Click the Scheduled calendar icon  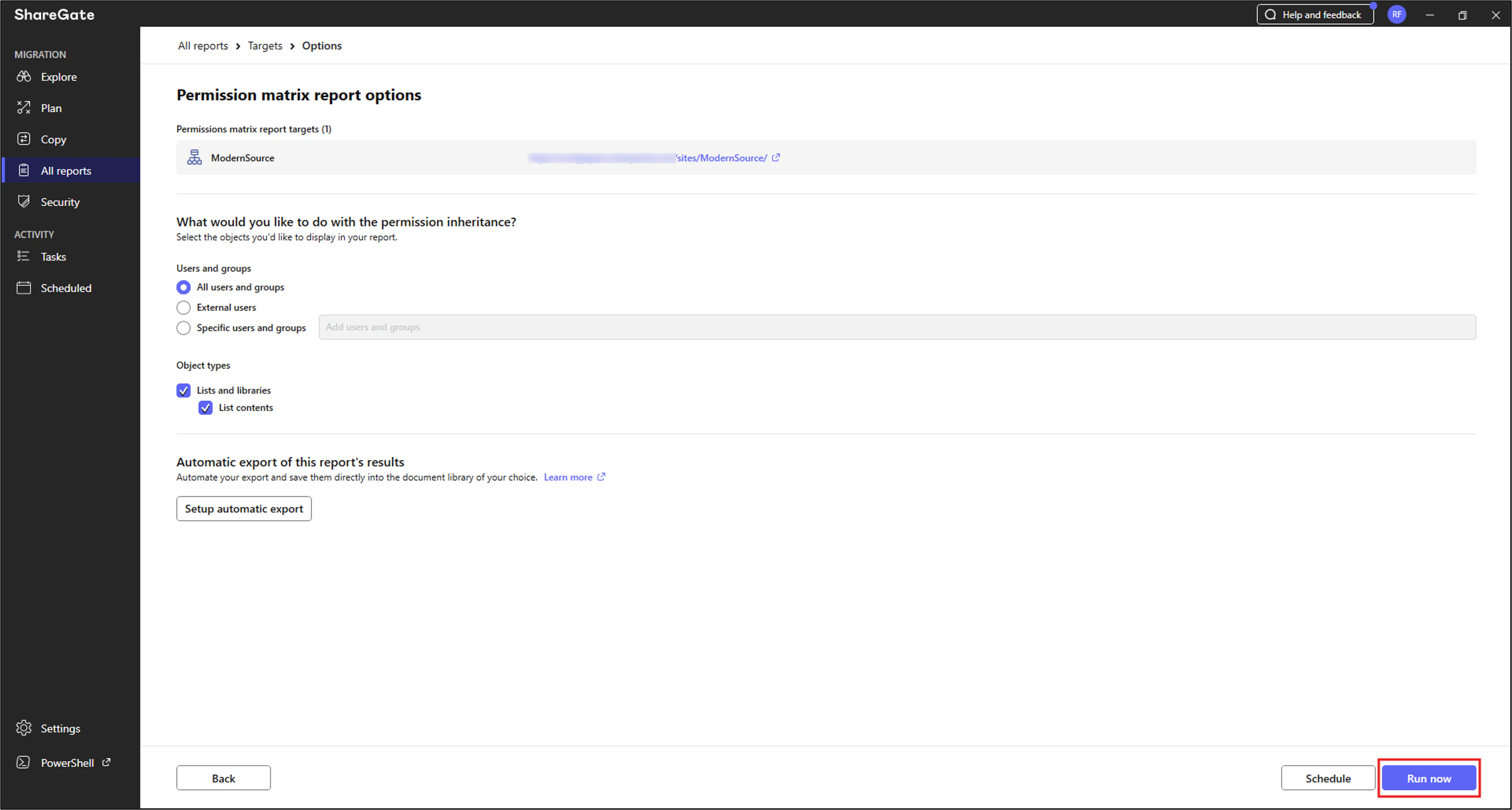(24, 287)
